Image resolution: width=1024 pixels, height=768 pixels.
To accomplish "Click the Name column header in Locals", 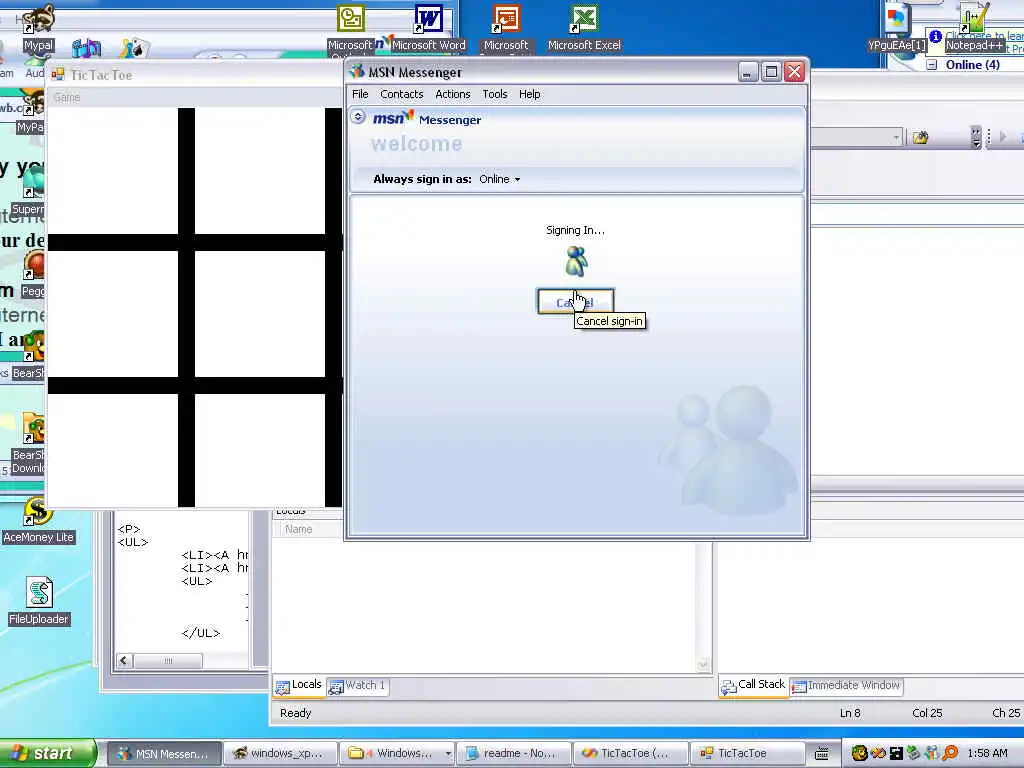I will pyautogui.click(x=298, y=529).
